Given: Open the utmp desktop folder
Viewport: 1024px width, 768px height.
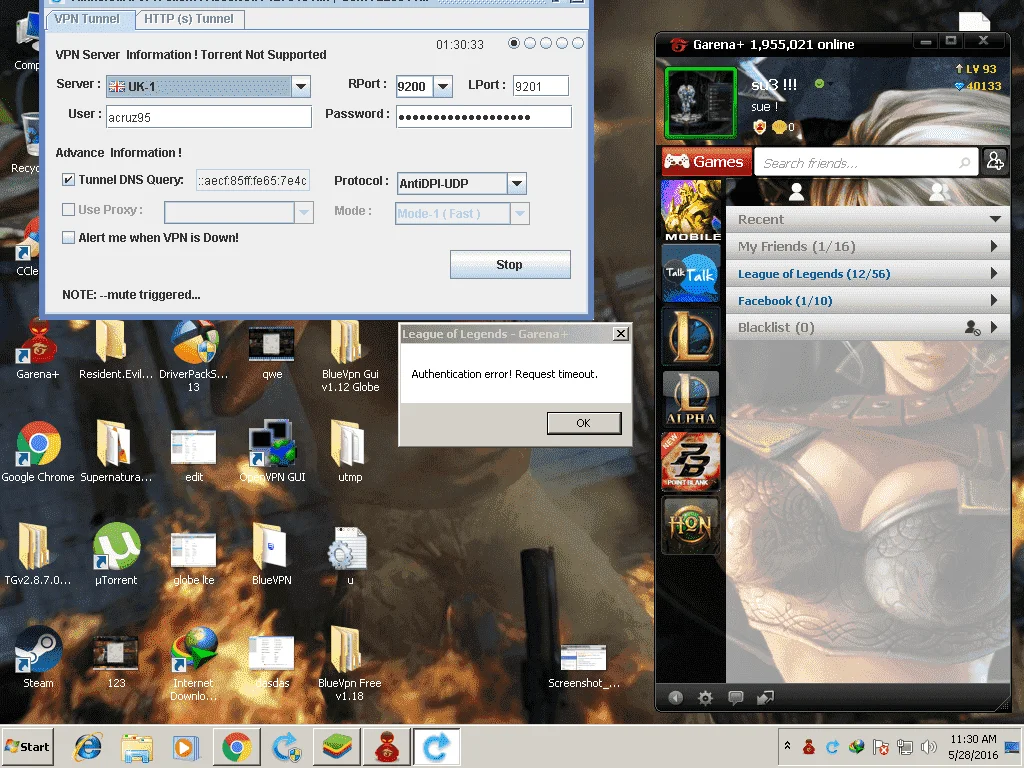Looking at the screenshot, I should pyautogui.click(x=350, y=452).
